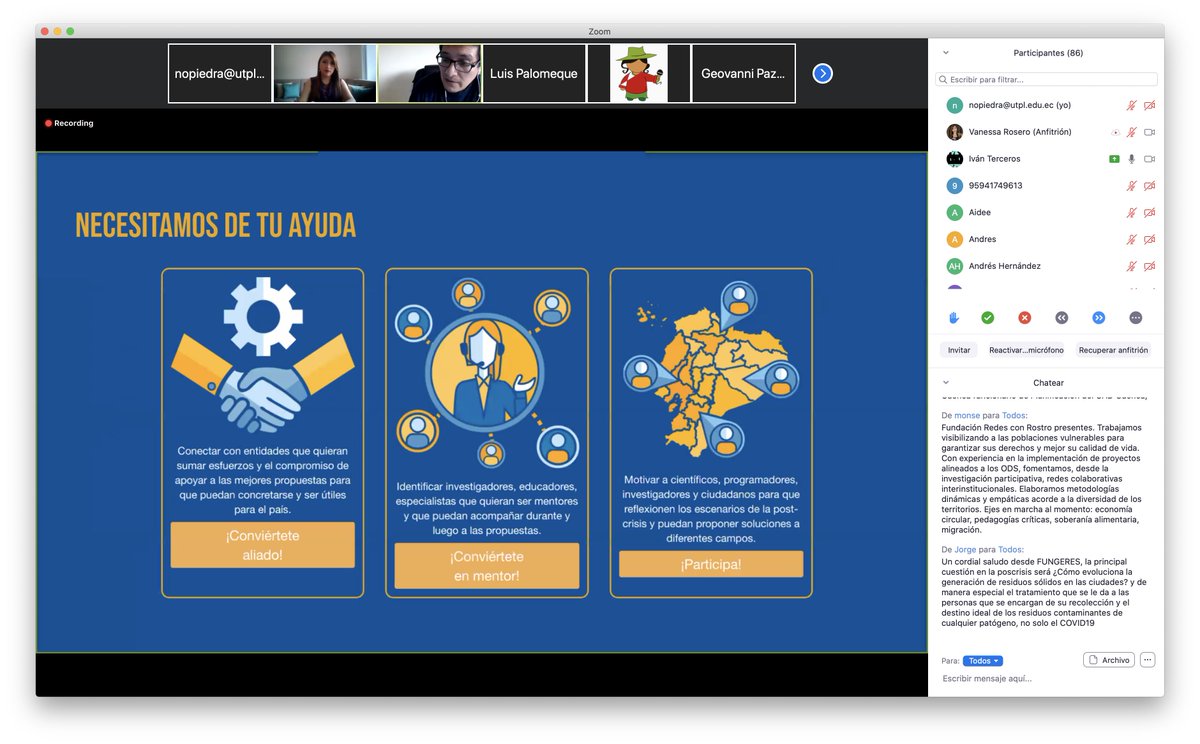Select participant Andrés Hernández in list

(1047, 266)
